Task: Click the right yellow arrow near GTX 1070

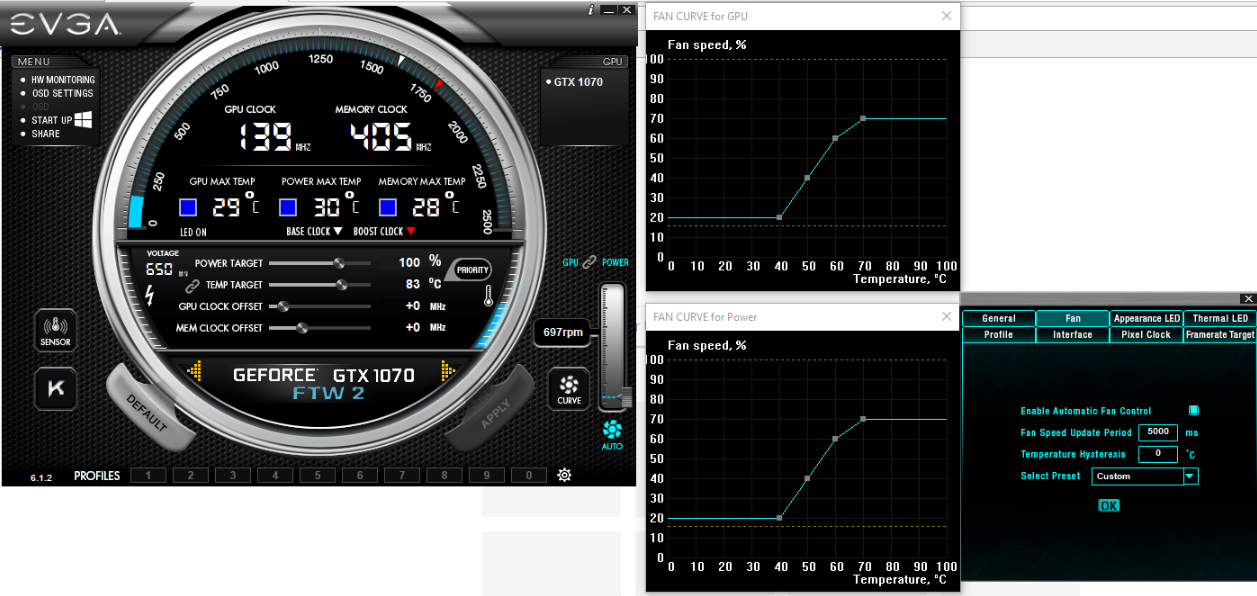Action: (x=448, y=372)
